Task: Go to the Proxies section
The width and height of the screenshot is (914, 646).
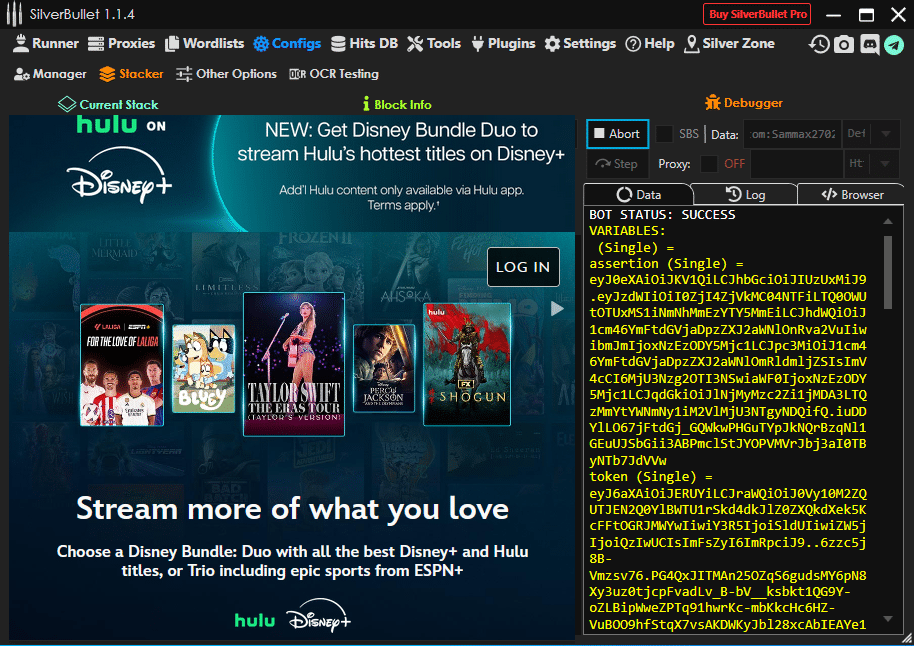Action: pyautogui.click(x=121, y=43)
